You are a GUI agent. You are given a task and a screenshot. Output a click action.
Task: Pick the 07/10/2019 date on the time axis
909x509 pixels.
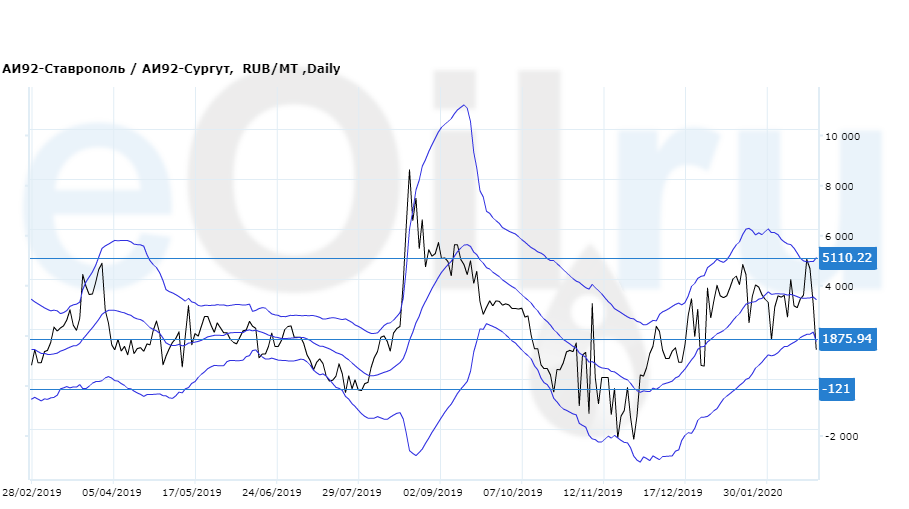click(x=512, y=493)
